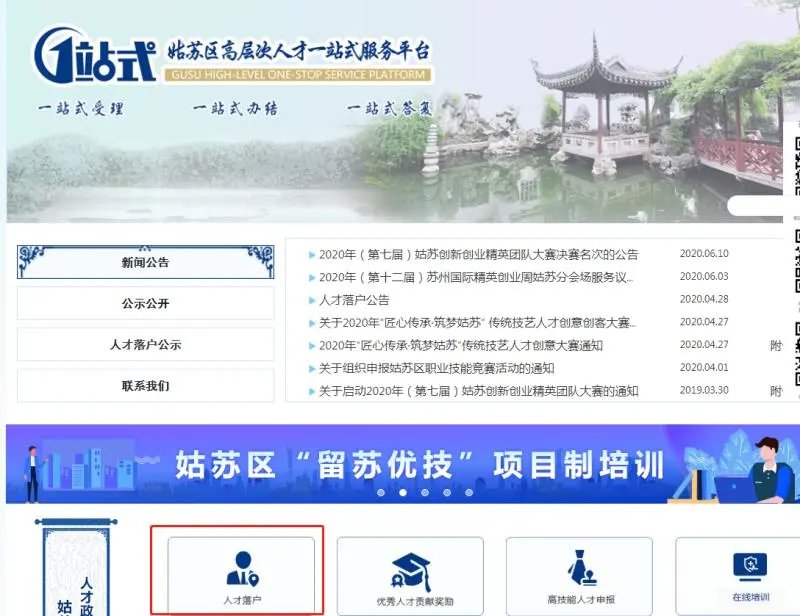Switch to the 公示公开 tab

pos(145,303)
